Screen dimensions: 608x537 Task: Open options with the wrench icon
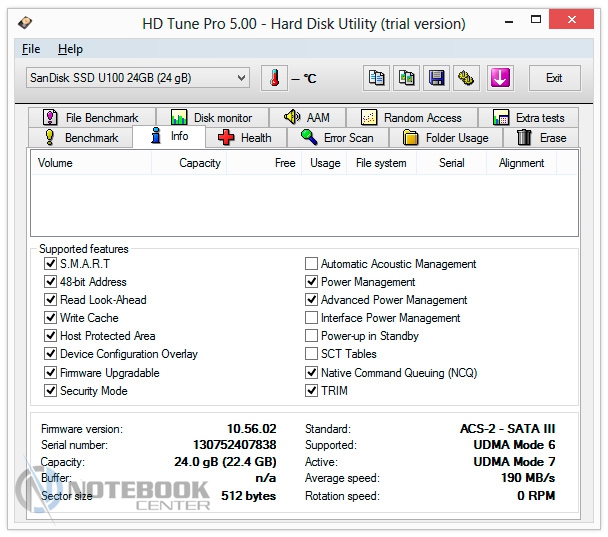click(466, 78)
